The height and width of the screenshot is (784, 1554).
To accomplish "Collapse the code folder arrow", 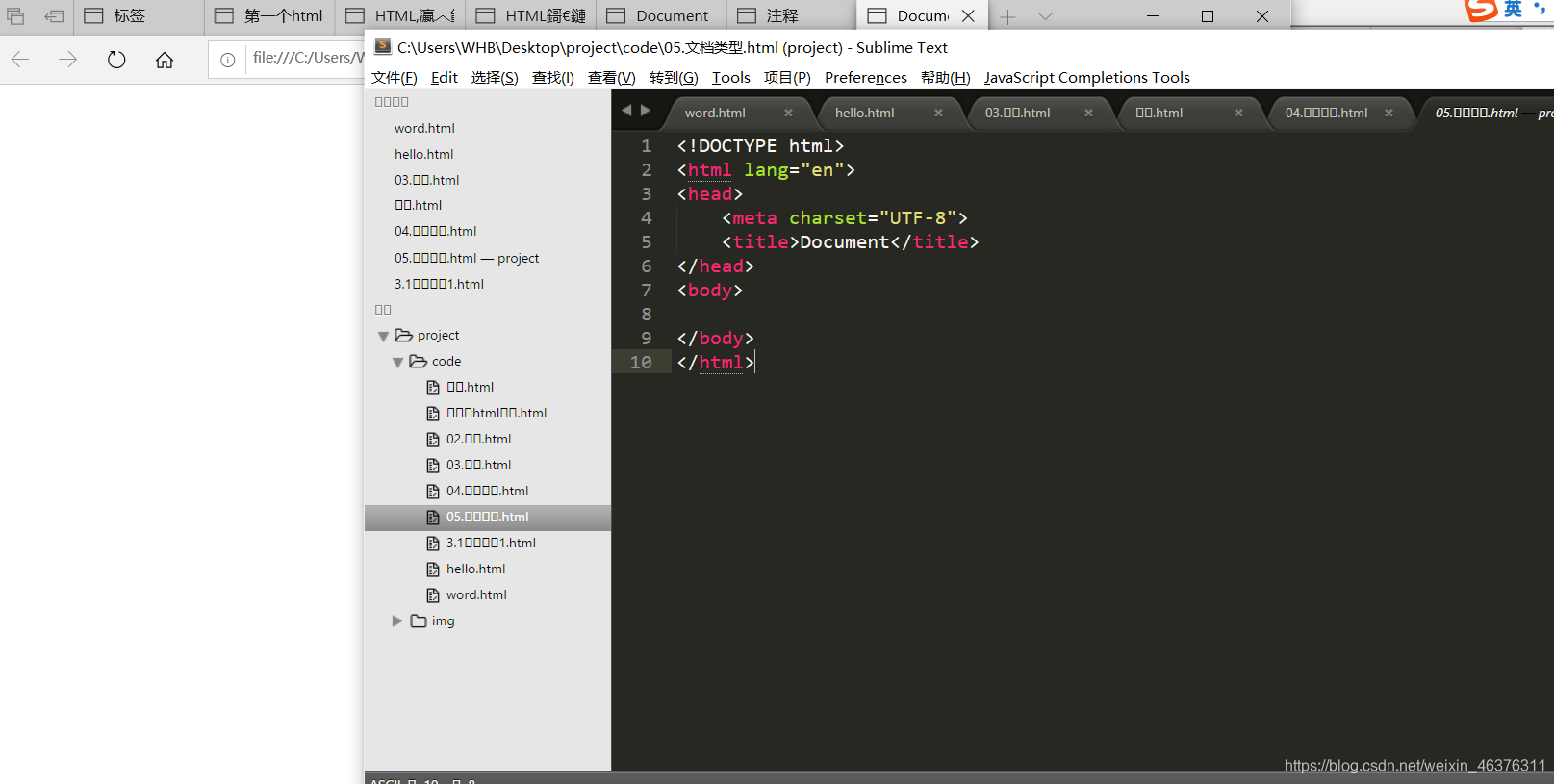I will pos(397,362).
